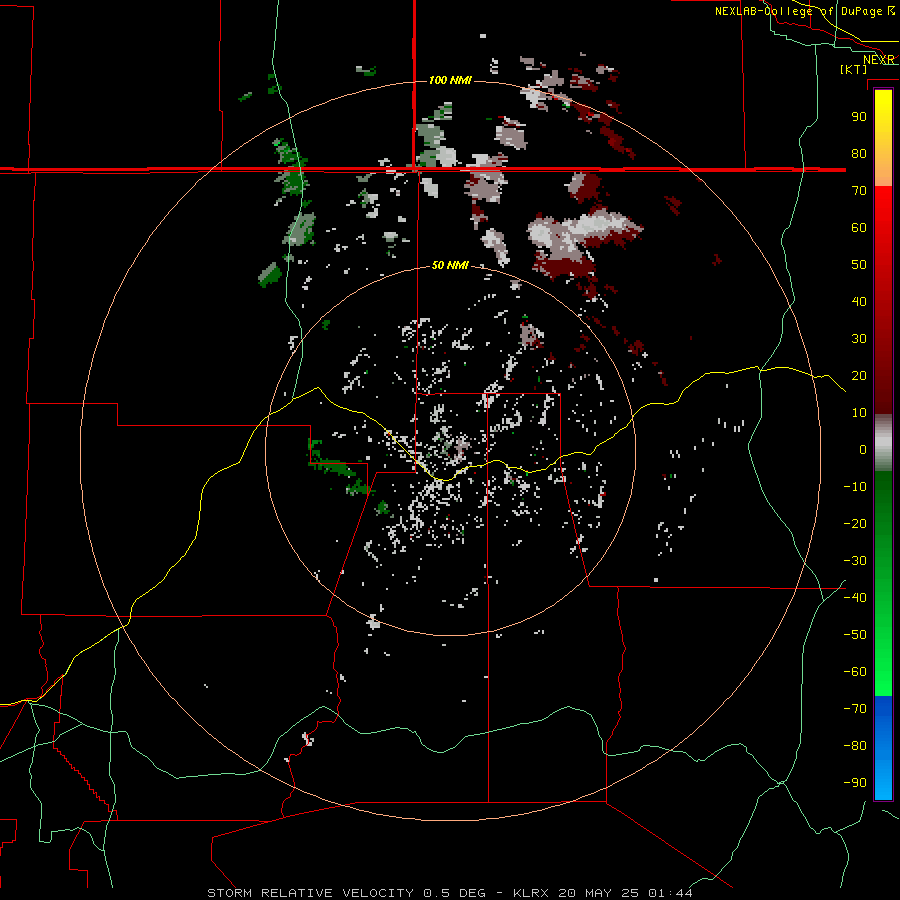Click the positive 90 velocity scale label
The height and width of the screenshot is (900, 900).
(x=859, y=117)
